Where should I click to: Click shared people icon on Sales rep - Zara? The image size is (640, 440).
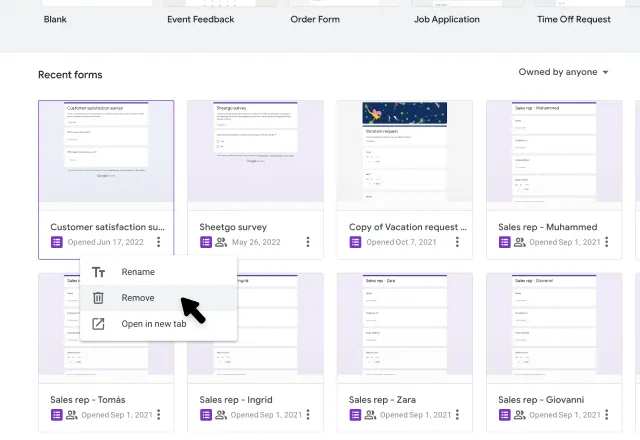pos(370,415)
